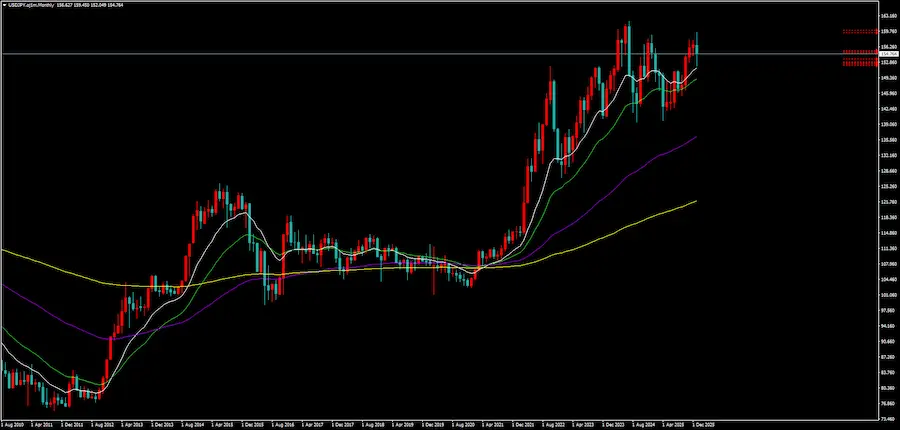Click the purple moving average line at its right end

695,137
